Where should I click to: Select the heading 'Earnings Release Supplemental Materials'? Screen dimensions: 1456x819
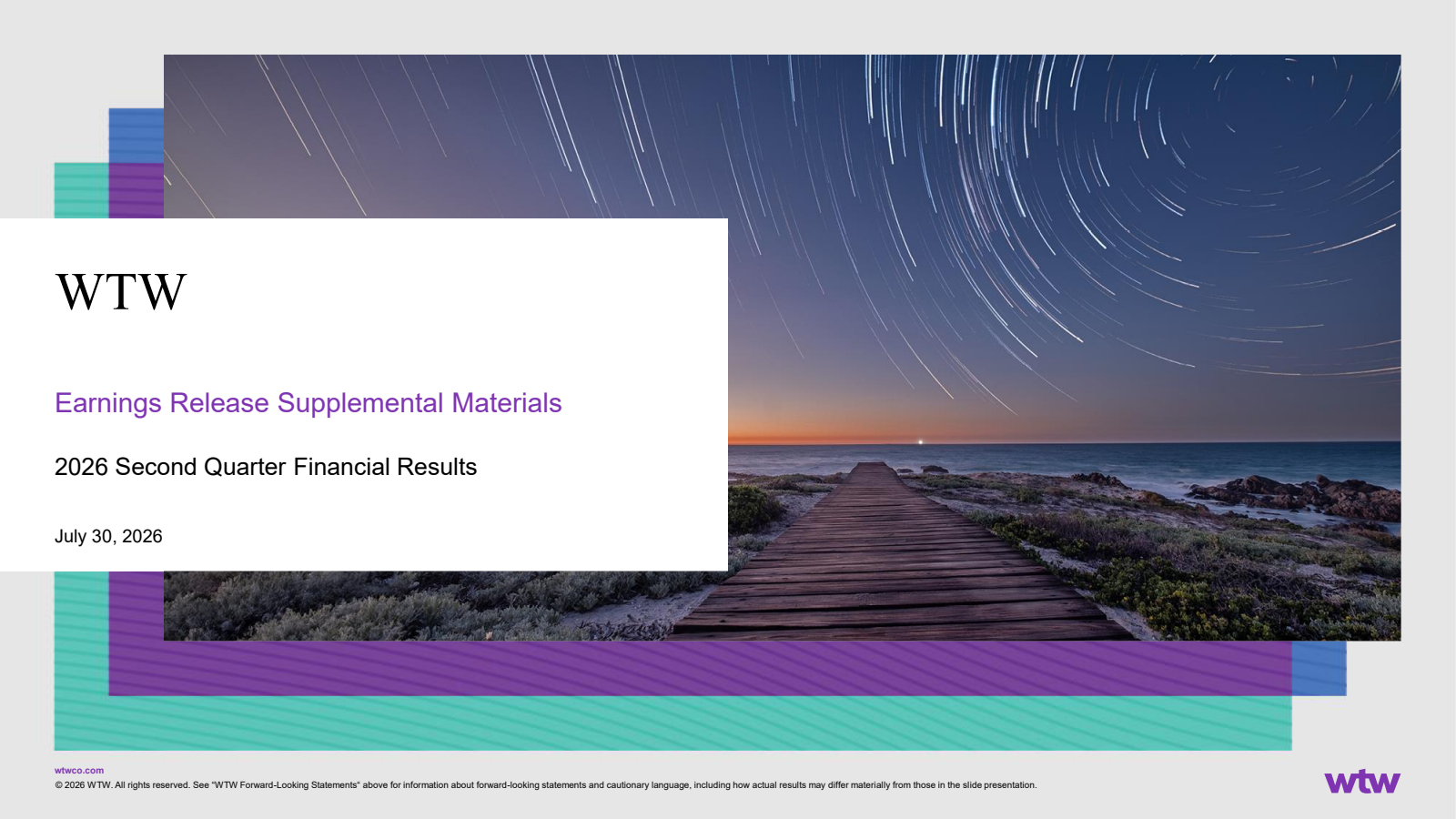(308, 403)
